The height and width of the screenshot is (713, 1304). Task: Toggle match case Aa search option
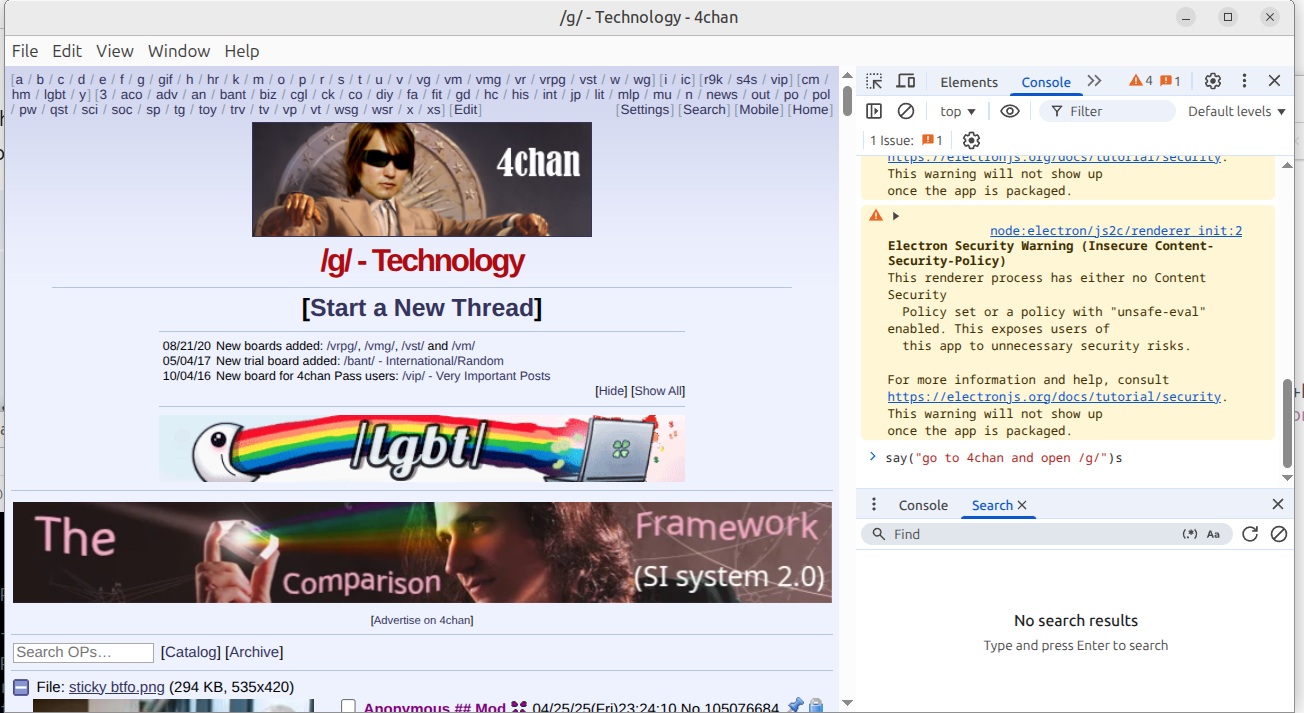(1213, 534)
